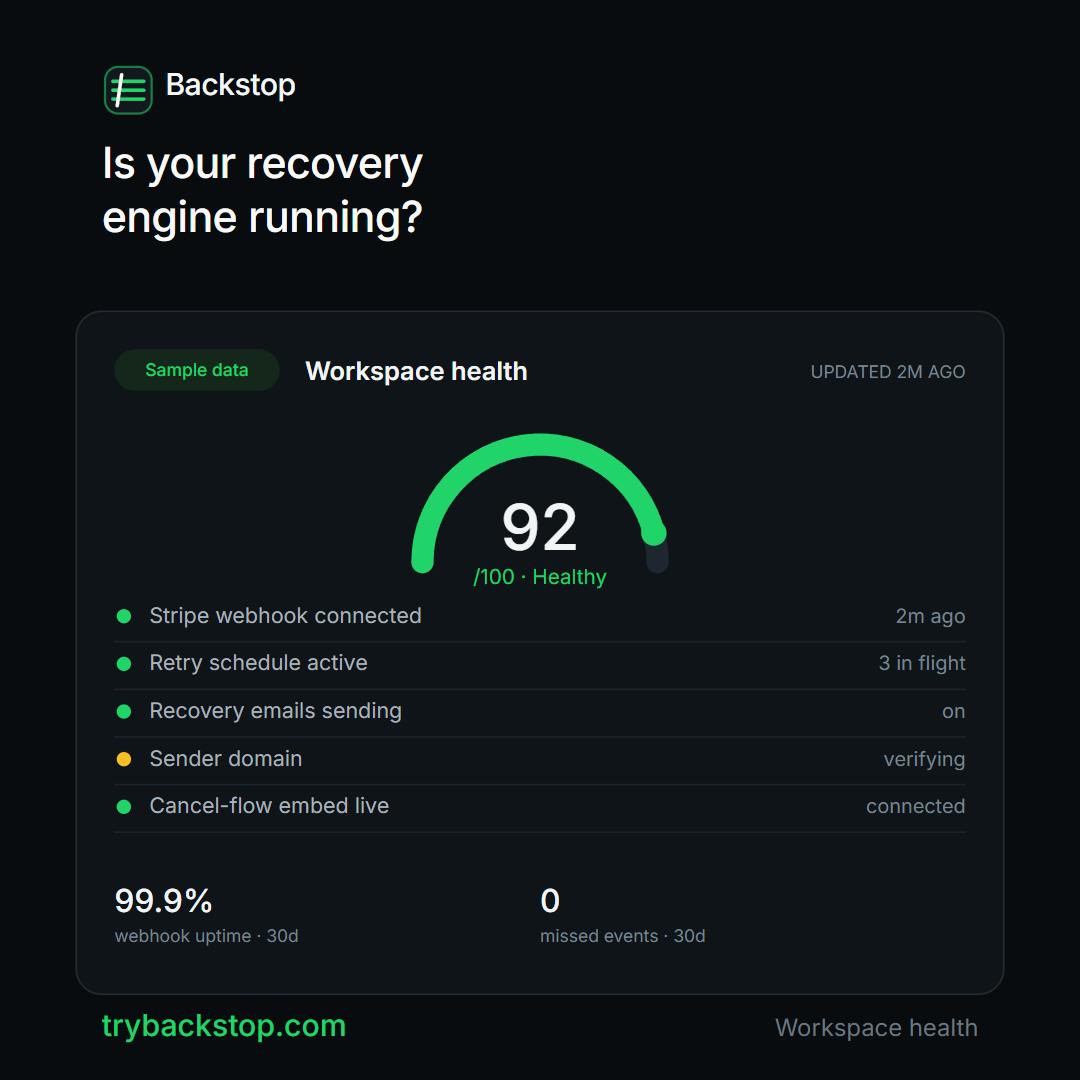The height and width of the screenshot is (1080, 1080).
Task: Click the "missed events · 30d" label
Action: click(623, 936)
